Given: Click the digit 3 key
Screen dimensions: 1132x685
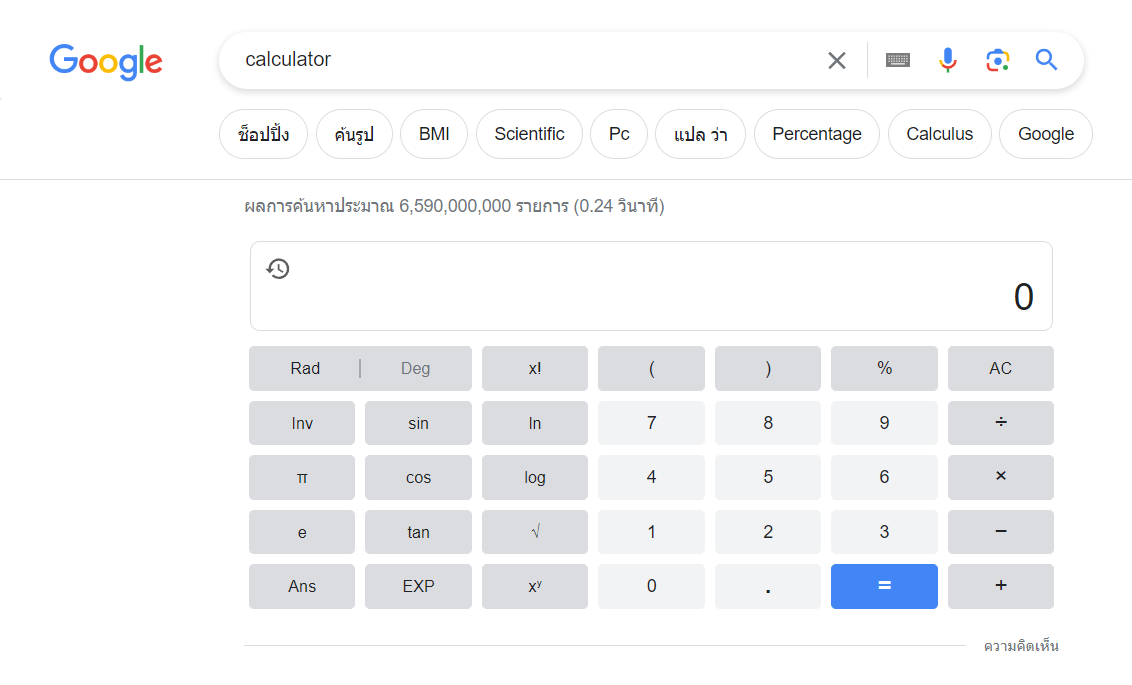Looking at the screenshot, I should pyautogui.click(x=884, y=532).
